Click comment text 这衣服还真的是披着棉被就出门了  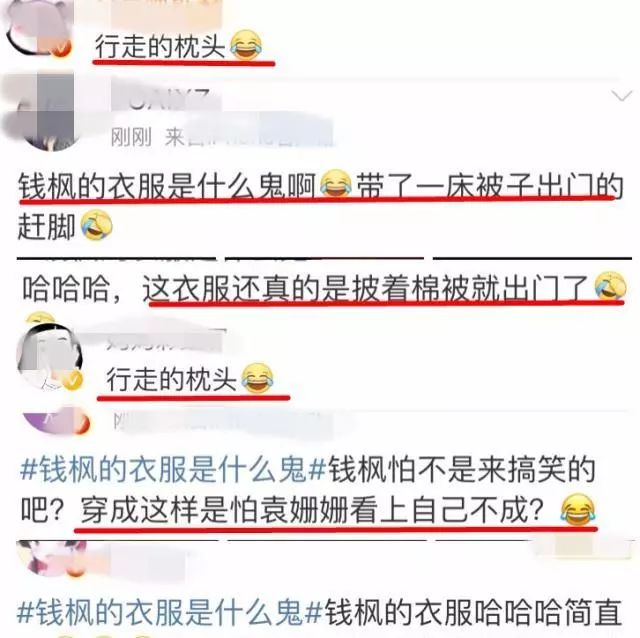point(365,289)
